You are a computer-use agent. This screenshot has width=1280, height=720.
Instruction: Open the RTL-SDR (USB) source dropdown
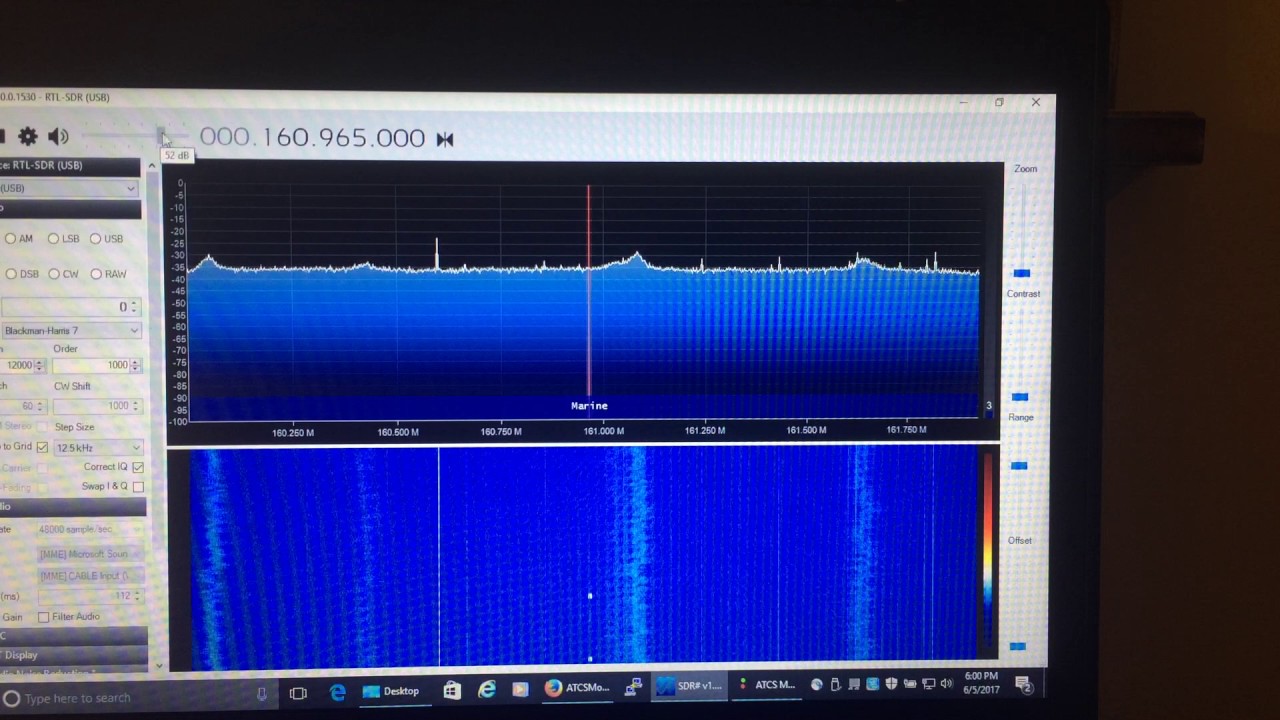[68, 188]
